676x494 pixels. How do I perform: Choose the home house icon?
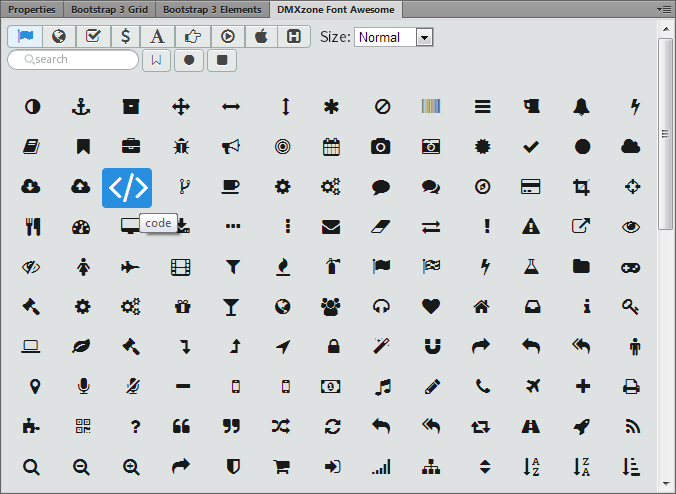481,306
